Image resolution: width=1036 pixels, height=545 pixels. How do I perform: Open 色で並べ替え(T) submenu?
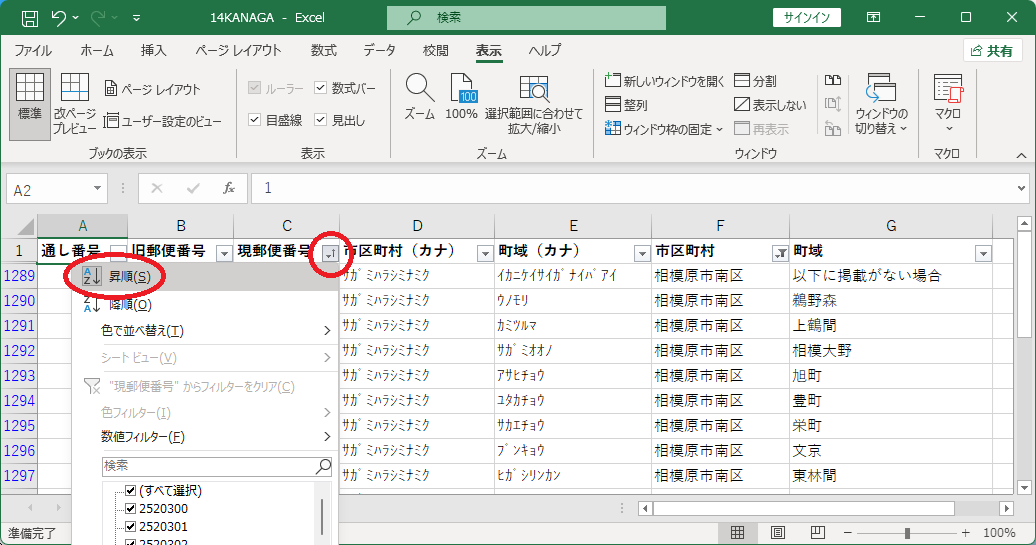click(205, 330)
